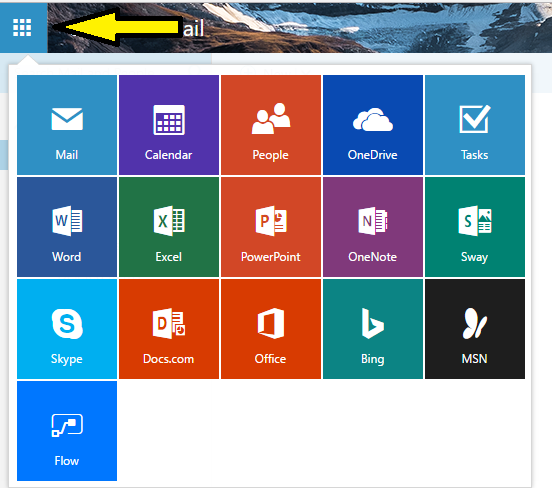This screenshot has height=488, width=552.
Task: Launch the Flow app tile
Action: [67, 431]
